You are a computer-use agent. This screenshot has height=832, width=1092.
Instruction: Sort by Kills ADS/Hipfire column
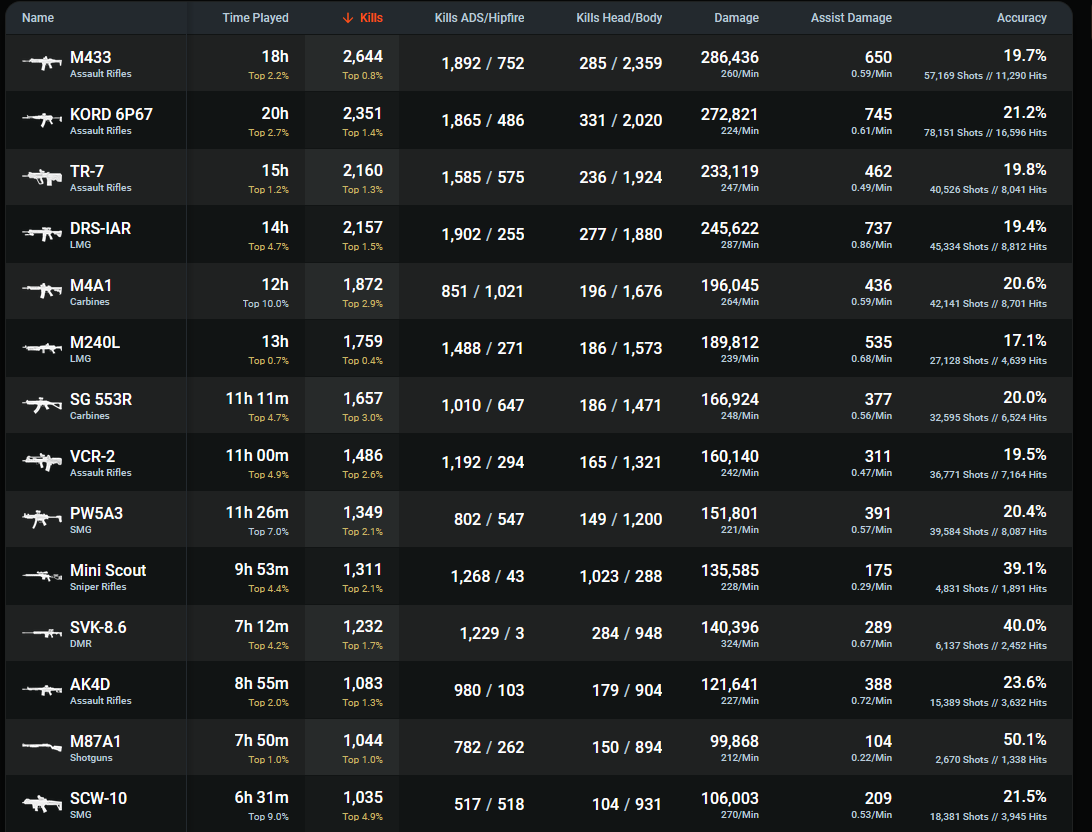479,18
